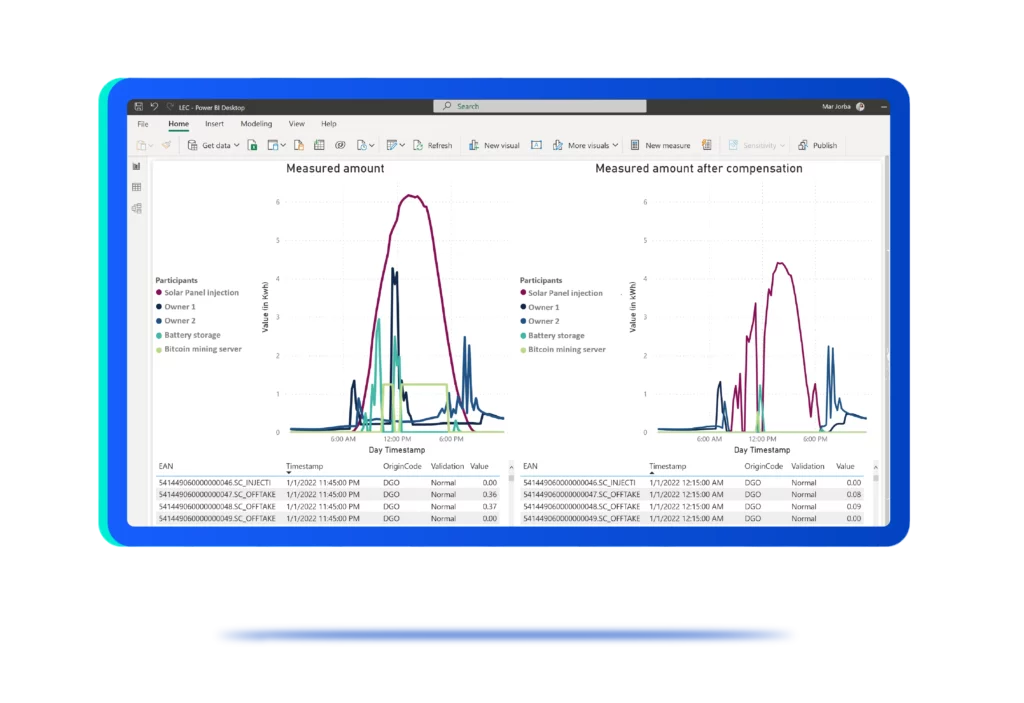Open the View ribbon tab
1024x703 pixels.
pos(296,124)
